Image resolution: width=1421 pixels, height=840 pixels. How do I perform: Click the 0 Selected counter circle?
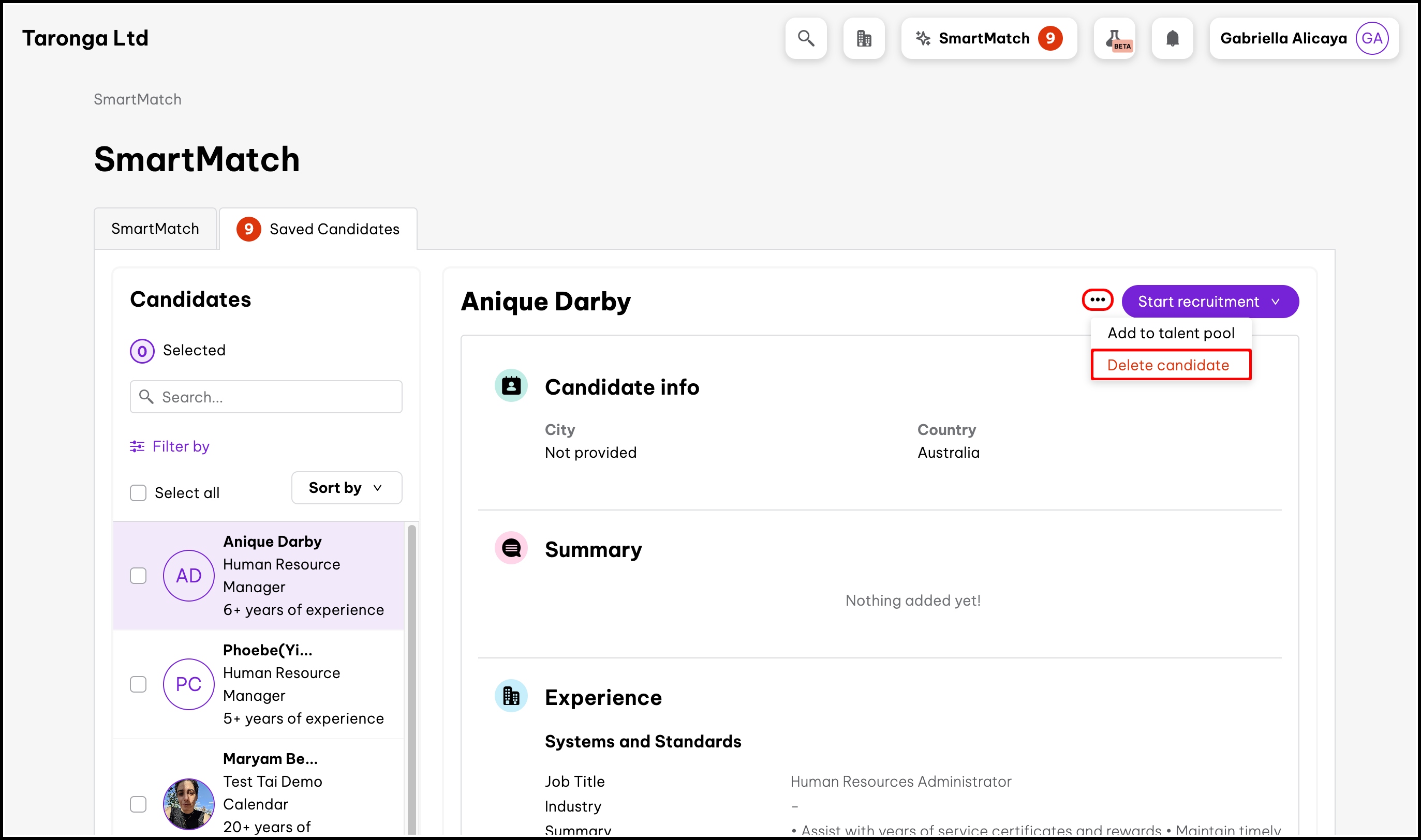tap(142, 352)
